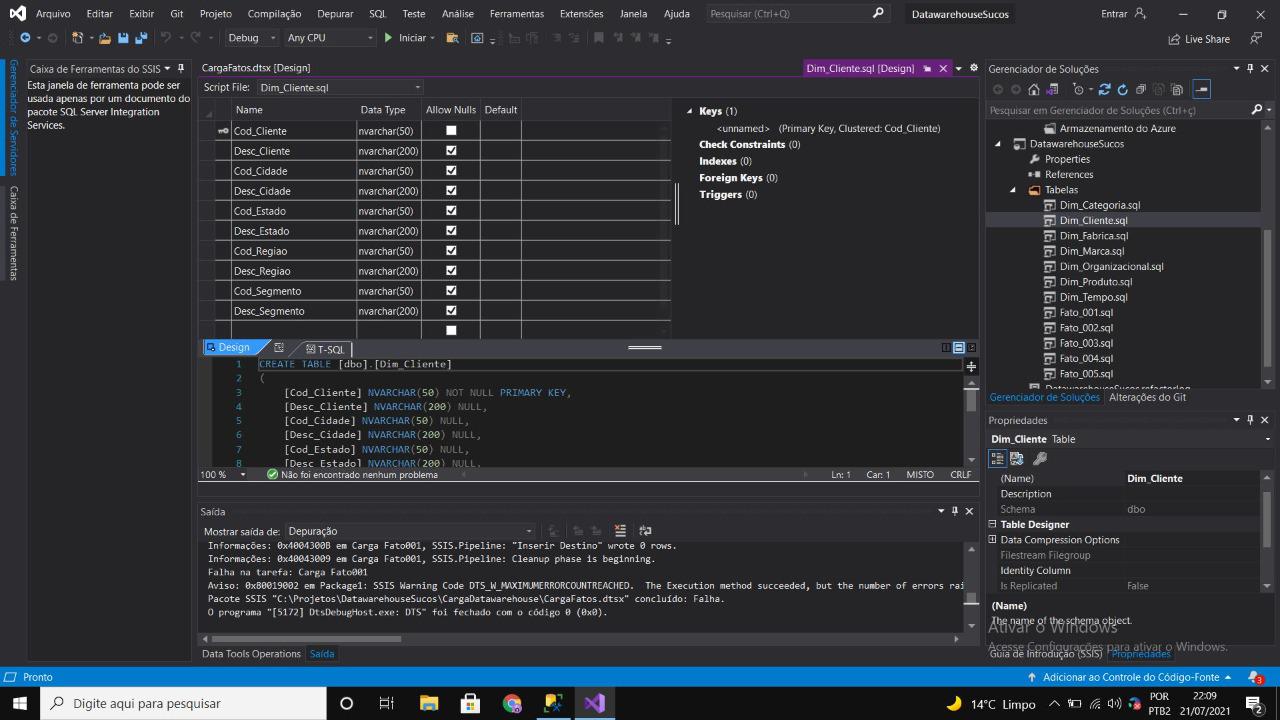
Task: Open the Depurar menu
Action: 335,14
